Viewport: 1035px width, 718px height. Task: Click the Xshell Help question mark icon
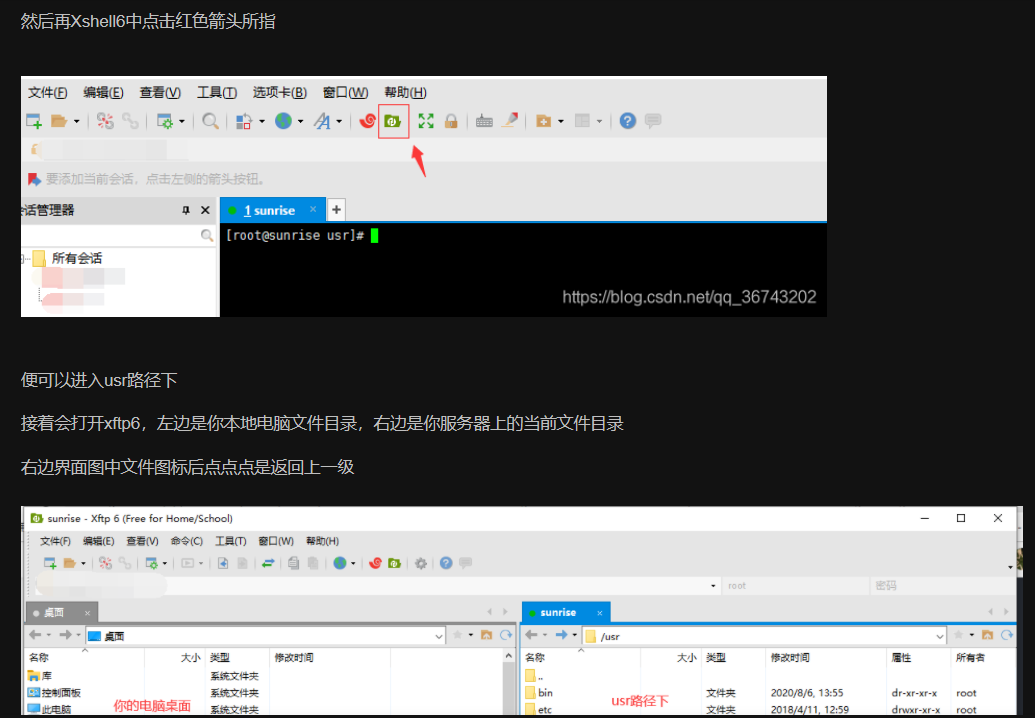click(x=628, y=121)
